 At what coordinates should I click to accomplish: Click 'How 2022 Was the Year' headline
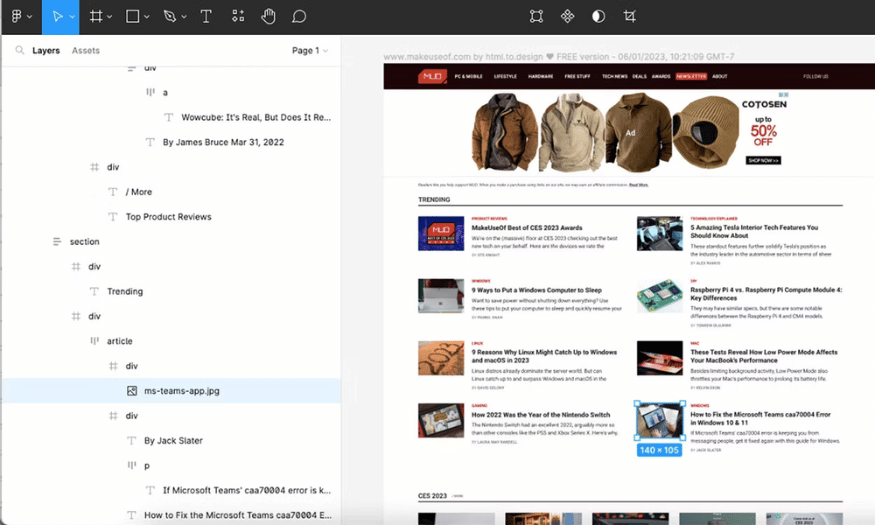(x=541, y=415)
